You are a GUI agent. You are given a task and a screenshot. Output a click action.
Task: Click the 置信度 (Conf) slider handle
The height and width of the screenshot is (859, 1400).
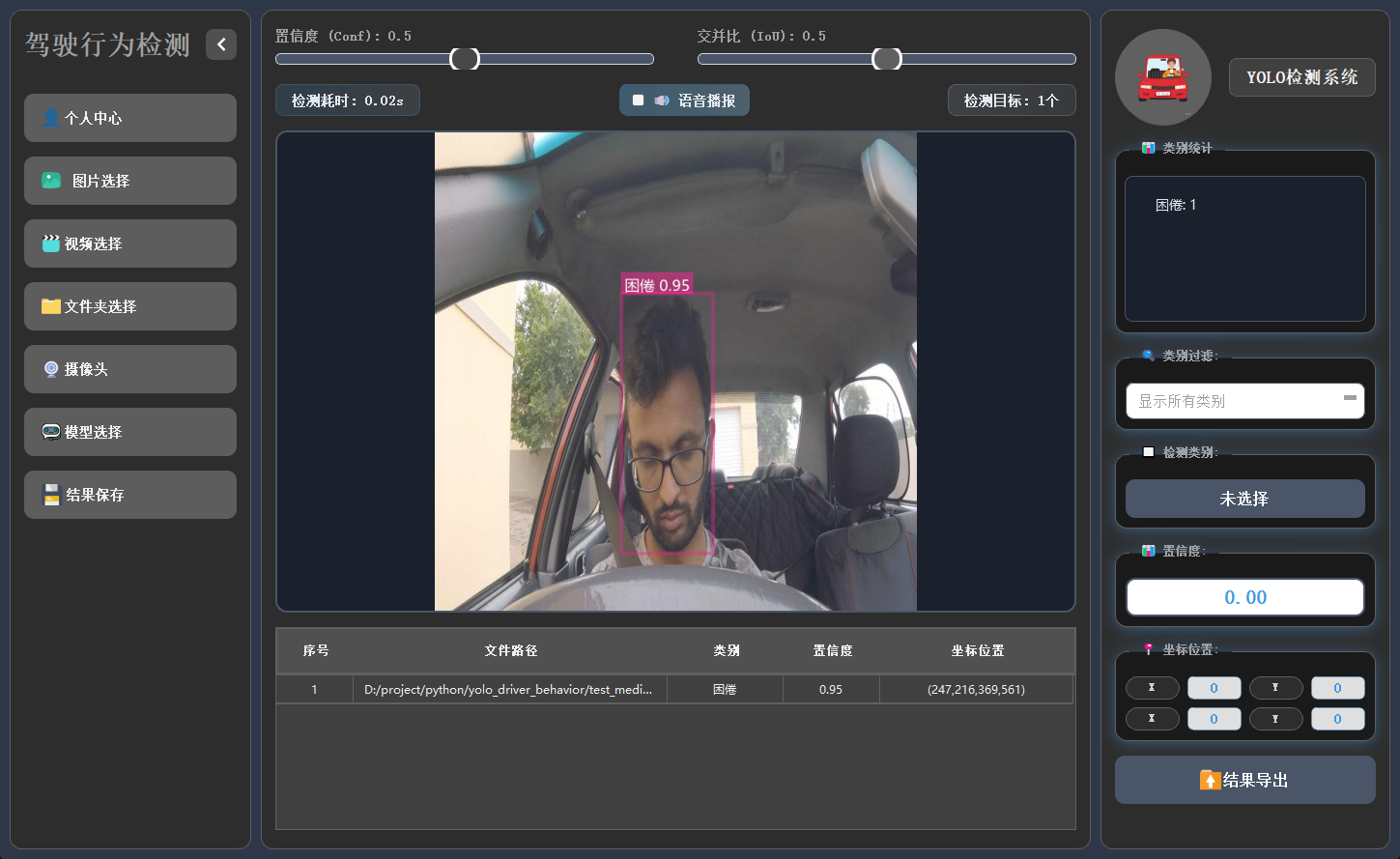tap(465, 59)
